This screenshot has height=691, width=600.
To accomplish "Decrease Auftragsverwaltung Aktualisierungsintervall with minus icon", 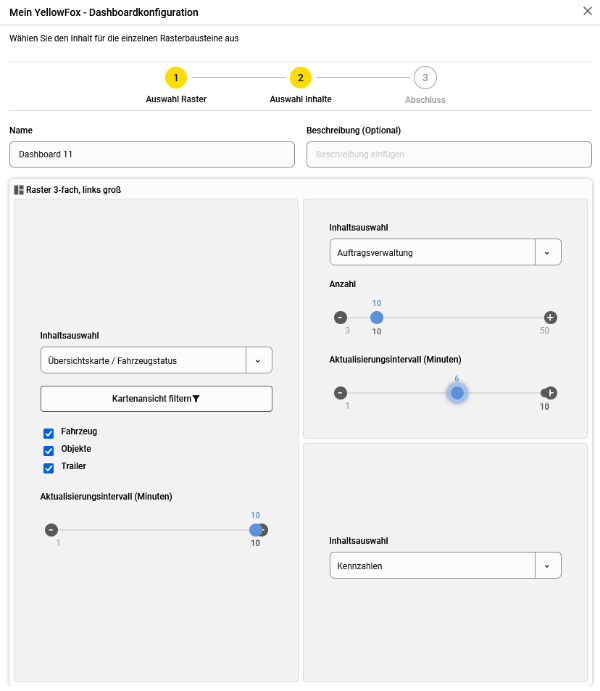I will coord(340,393).
